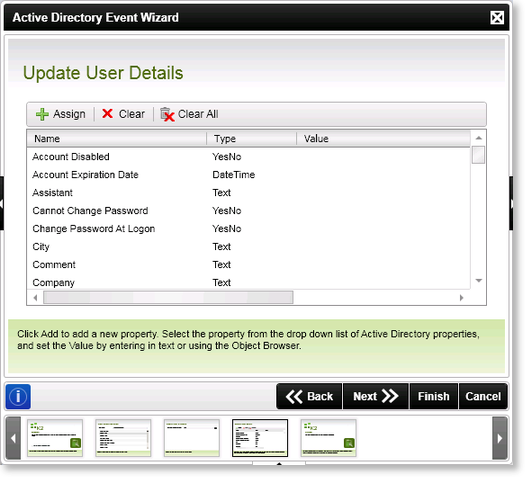Select the City property row
The width and height of the screenshot is (525, 477).
[248, 247]
